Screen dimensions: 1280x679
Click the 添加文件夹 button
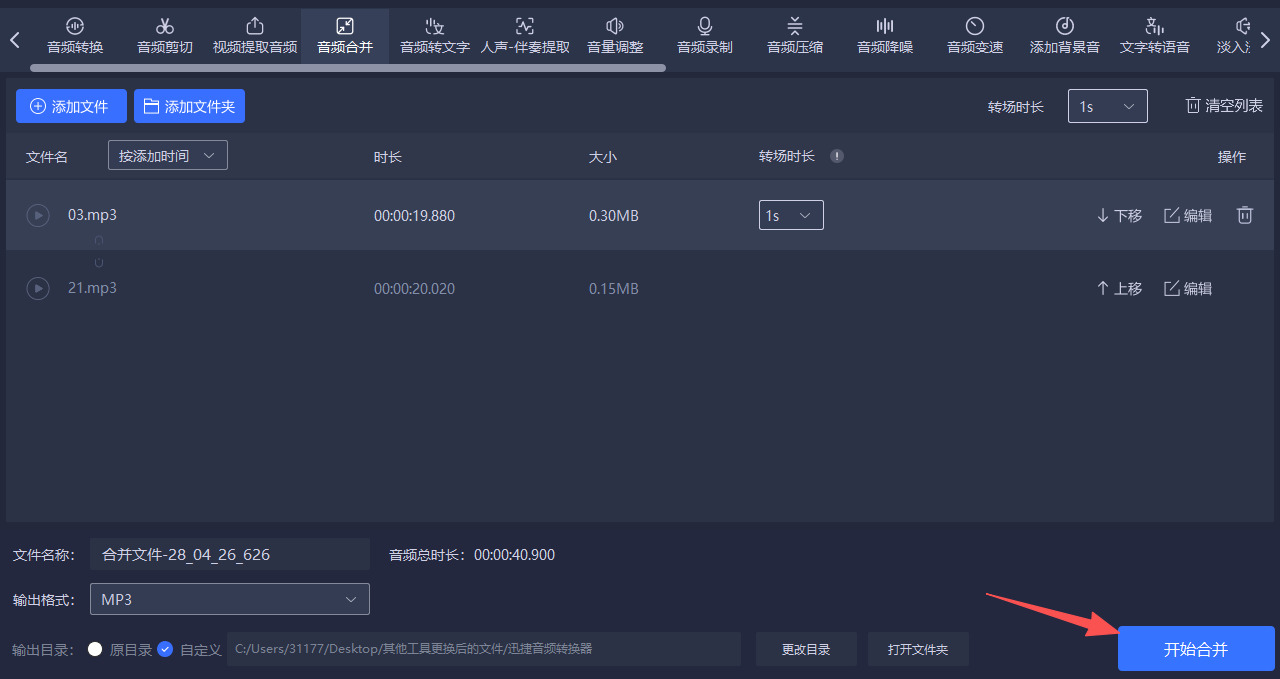pyautogui.click(x=189, y=106)
